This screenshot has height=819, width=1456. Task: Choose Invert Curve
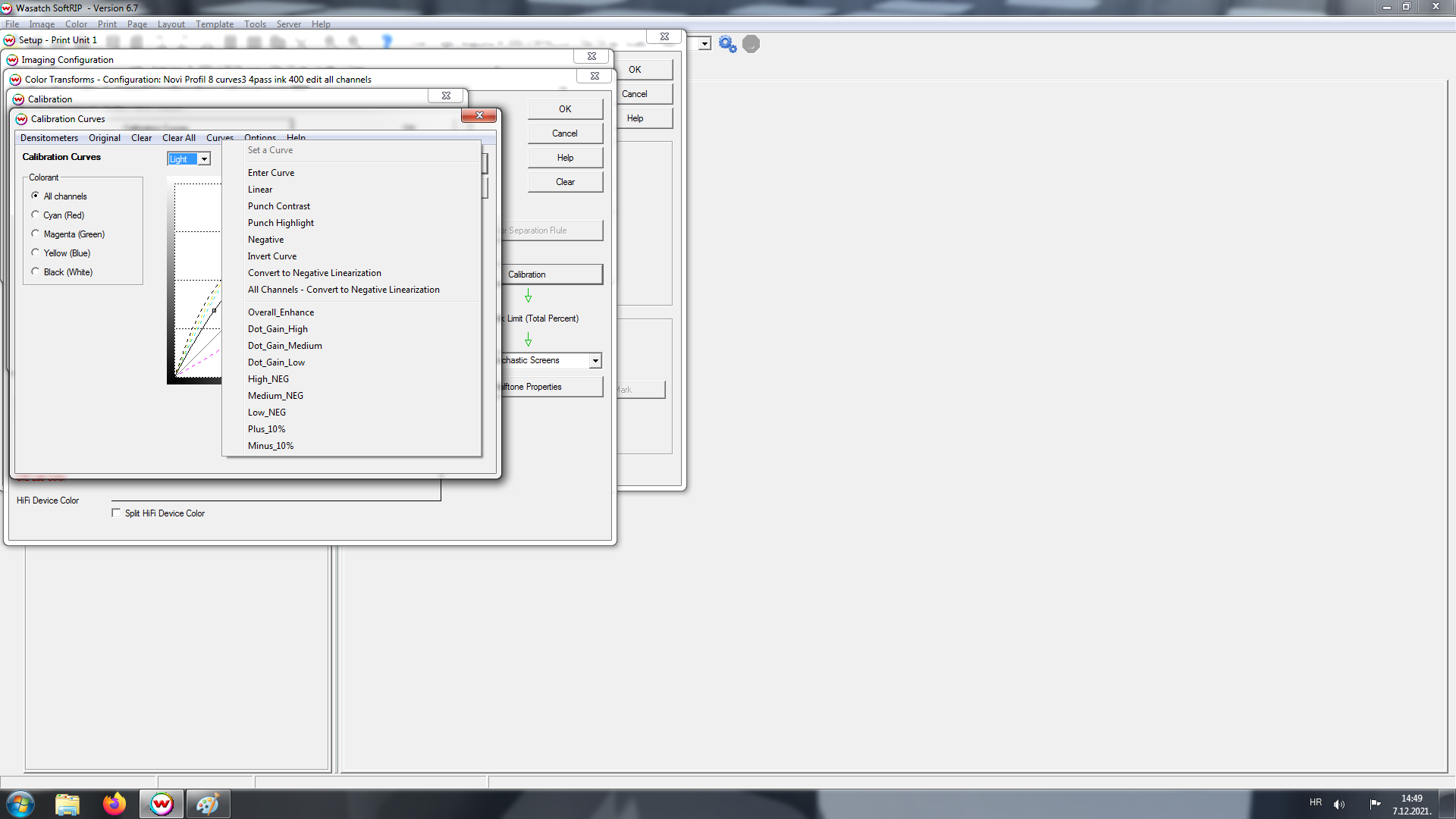pyautogui.click(x=352, y=256)
